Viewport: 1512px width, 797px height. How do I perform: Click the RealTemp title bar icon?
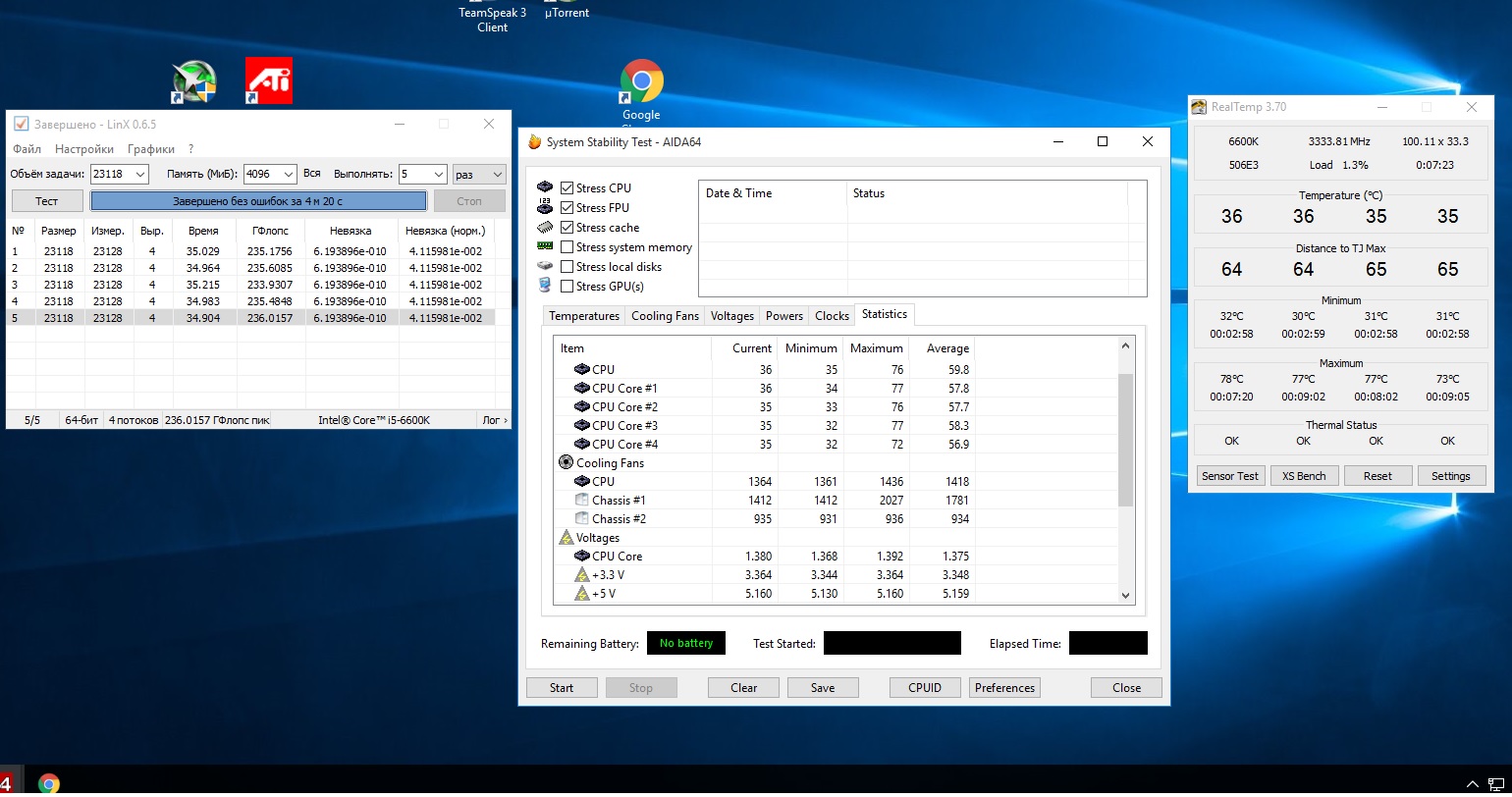pyautogui.click(x=1199, y=107)
